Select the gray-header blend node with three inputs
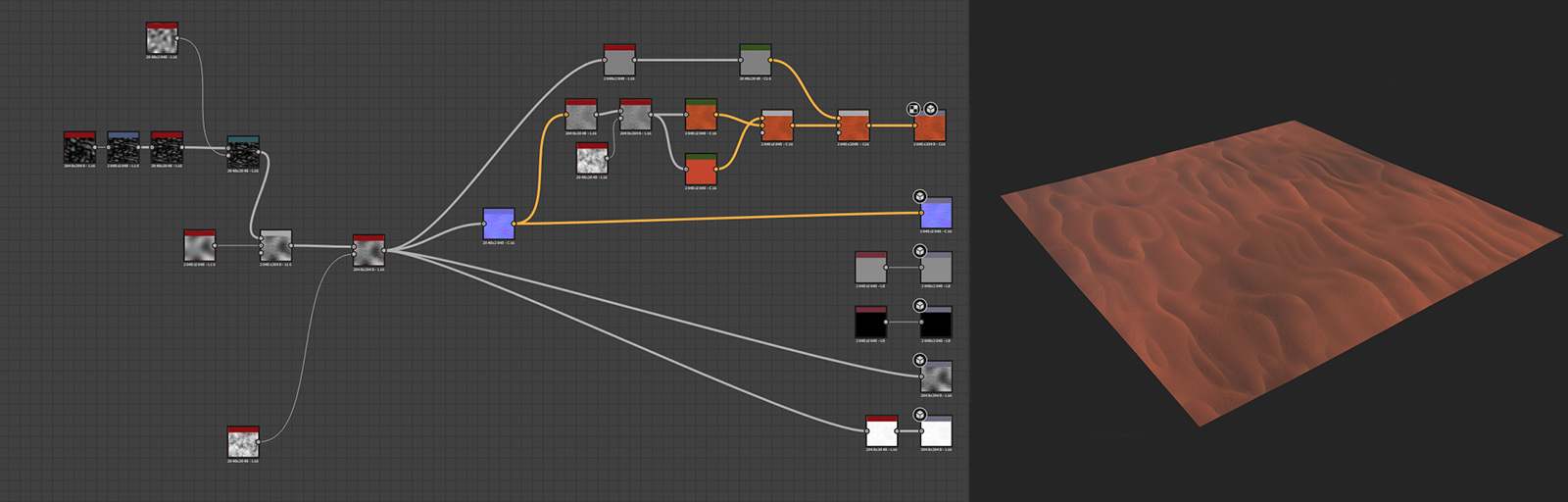The height and width of the screenshot is (502, 1568). point(275,245)
